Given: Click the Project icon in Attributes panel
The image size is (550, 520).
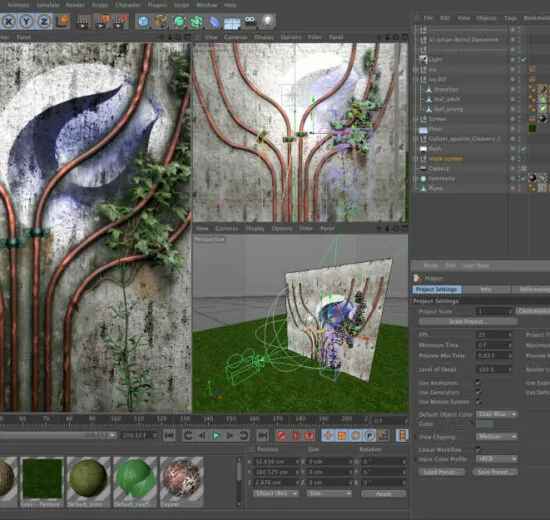Looking at the screenshot, I should 418,279.
